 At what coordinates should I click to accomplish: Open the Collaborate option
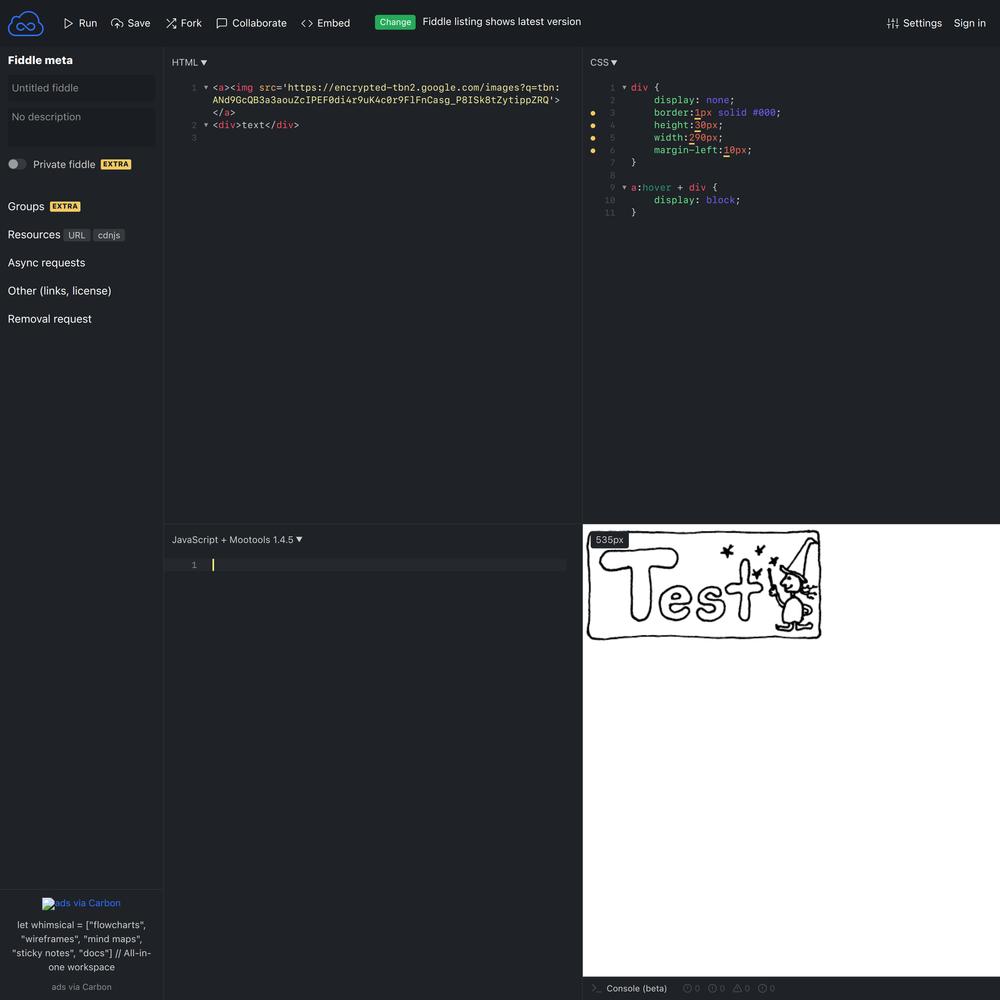click(251, 23)
